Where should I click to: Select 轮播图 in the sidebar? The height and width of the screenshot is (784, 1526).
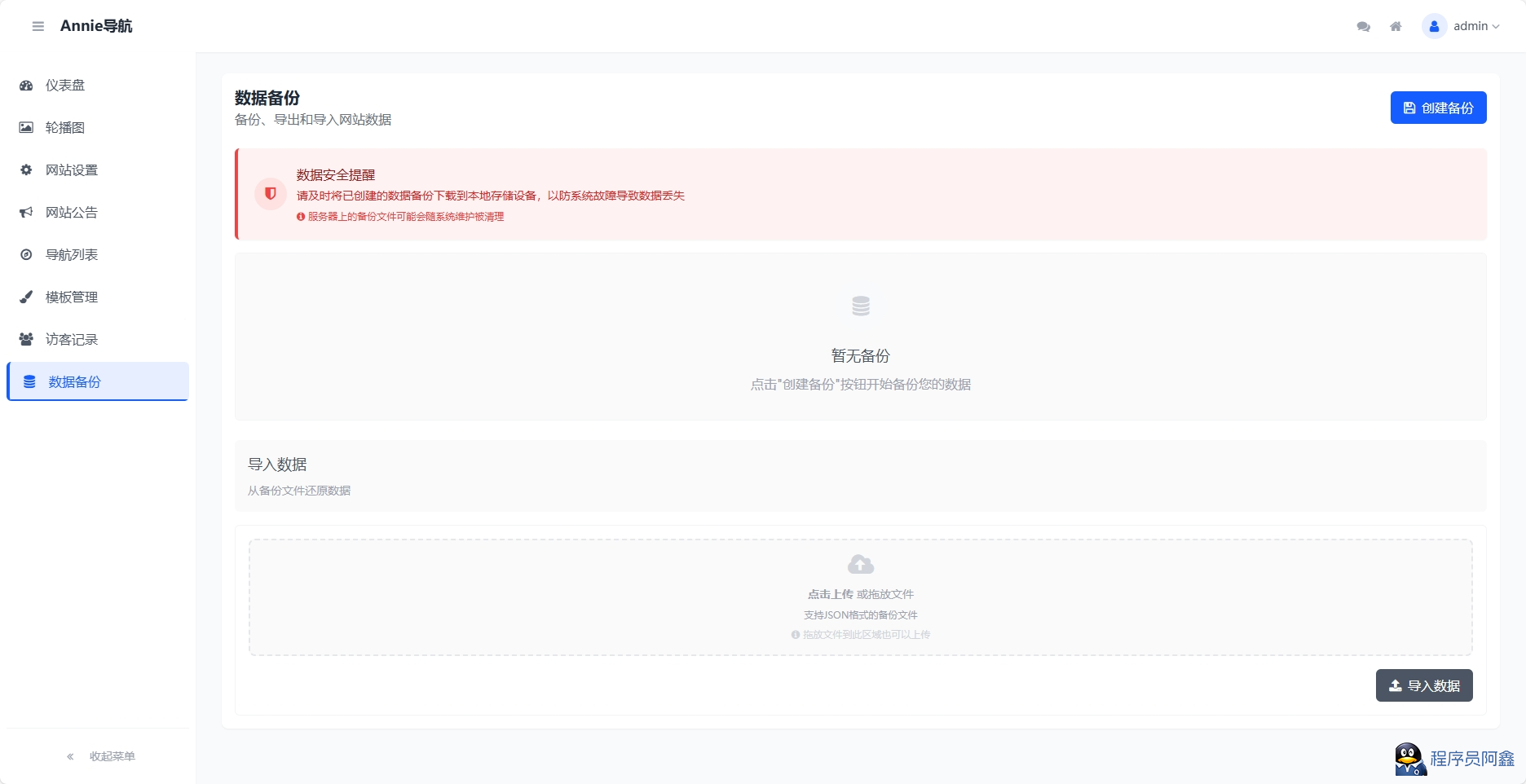(x=98, y=127)
